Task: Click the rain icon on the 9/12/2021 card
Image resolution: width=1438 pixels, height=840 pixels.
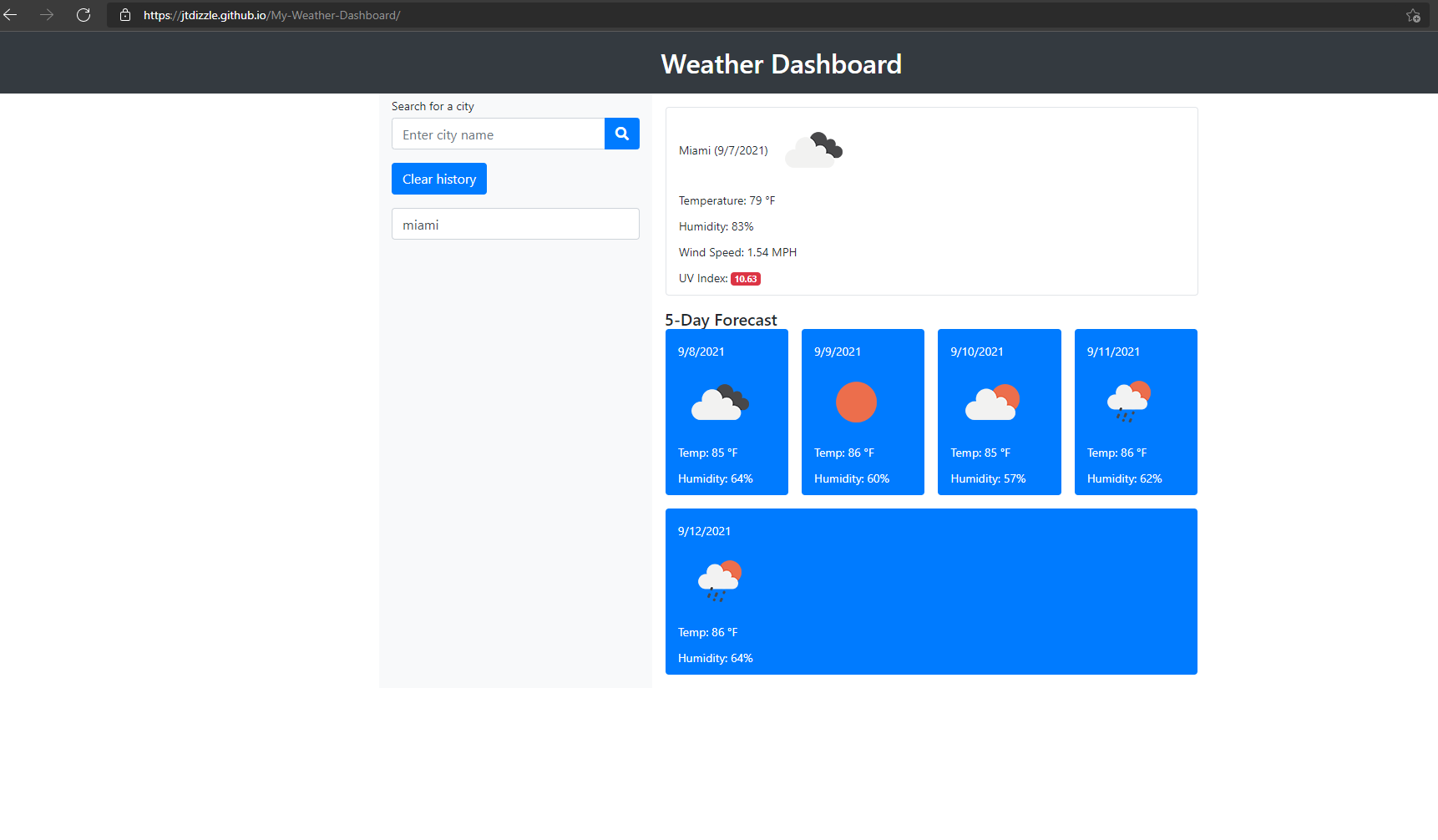Action: click(x=720, y=581)
